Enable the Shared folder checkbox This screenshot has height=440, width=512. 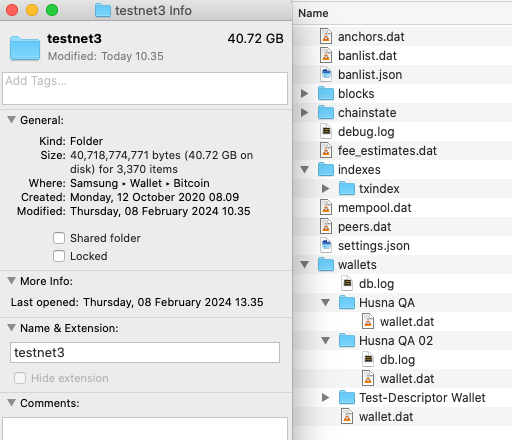coord(59,238)
